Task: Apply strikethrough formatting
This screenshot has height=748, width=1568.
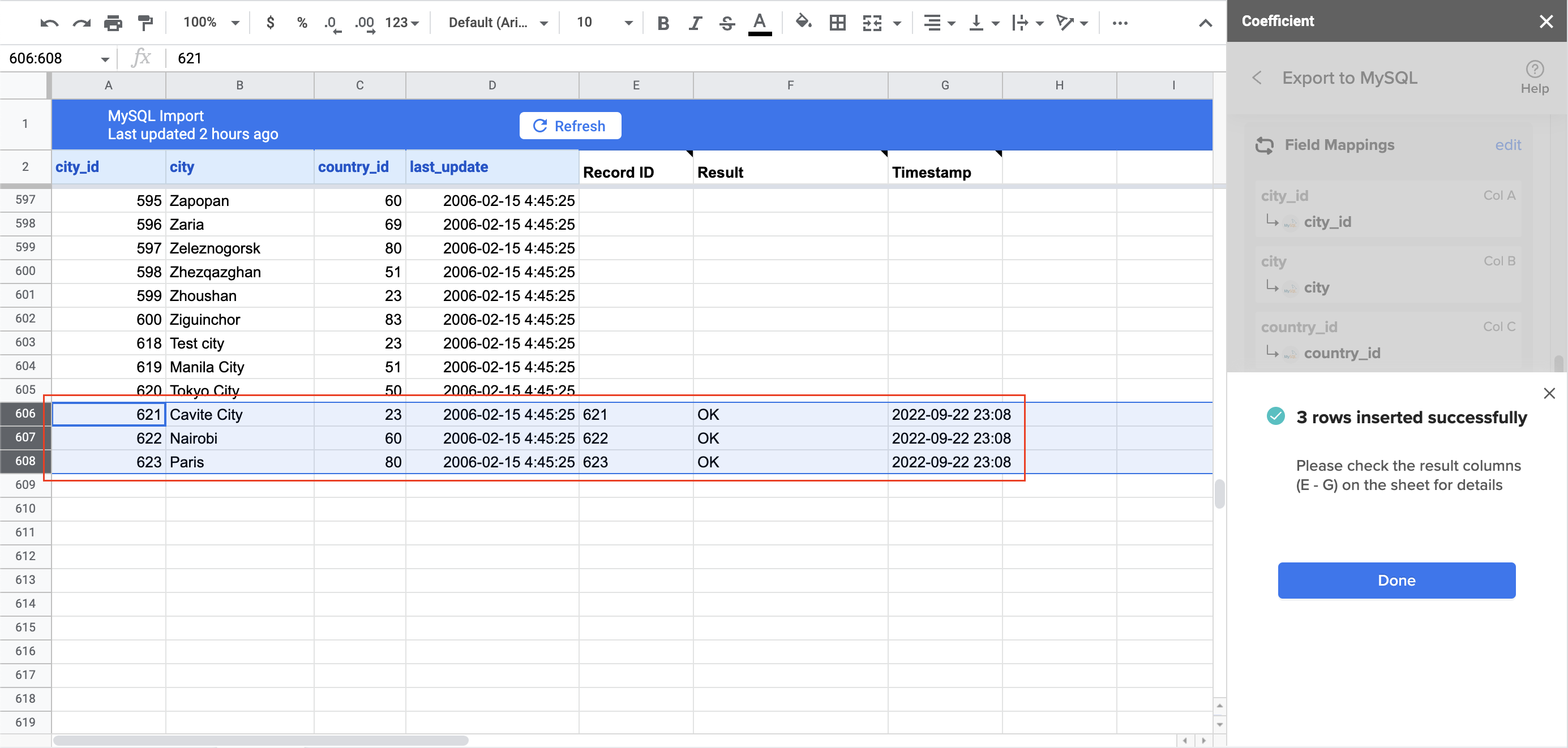Action: click(x=727, y=23)
